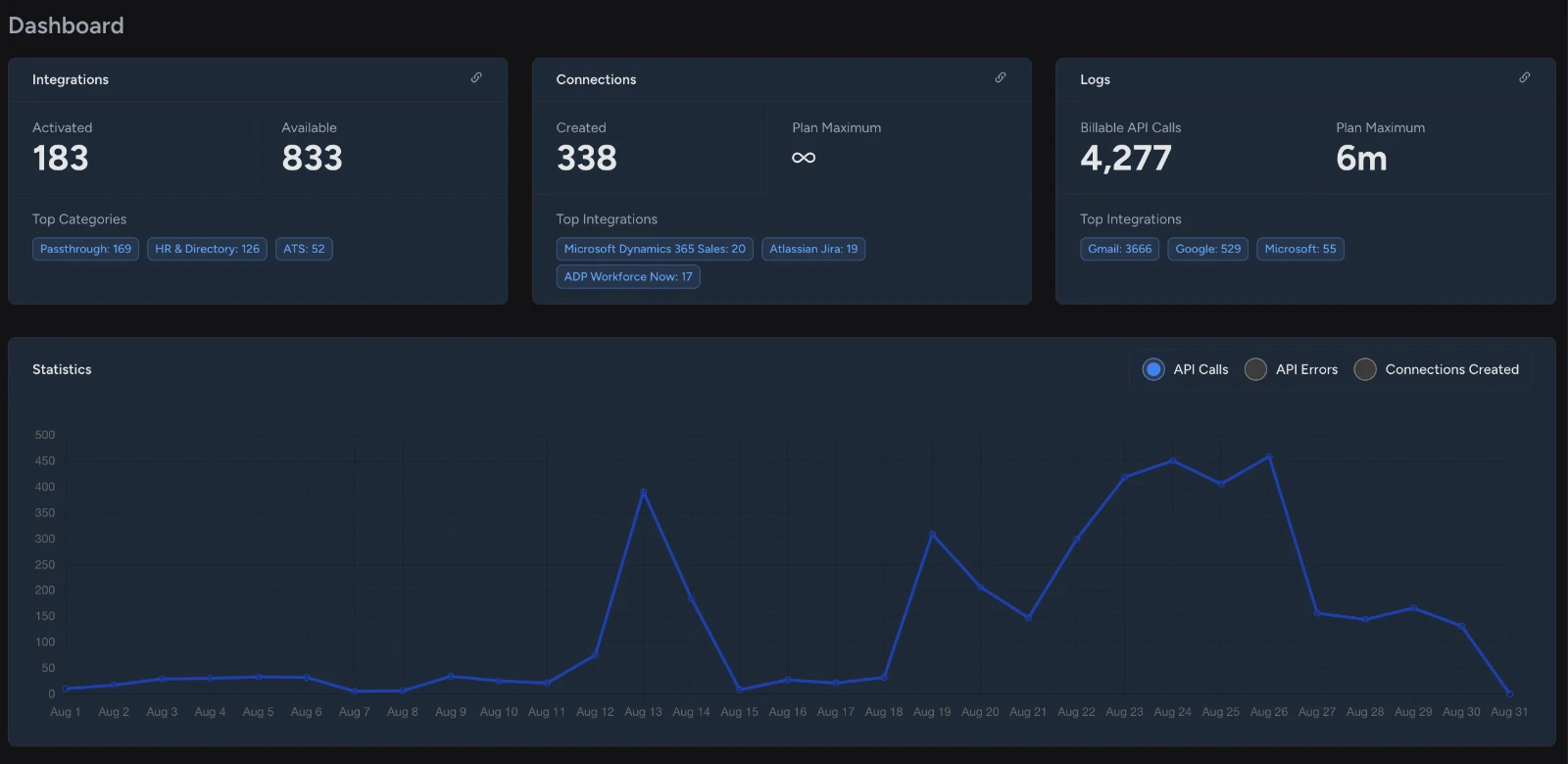1568x764 pixels.
Task: Select the API Calls radio button
Action: point(1153,369)
